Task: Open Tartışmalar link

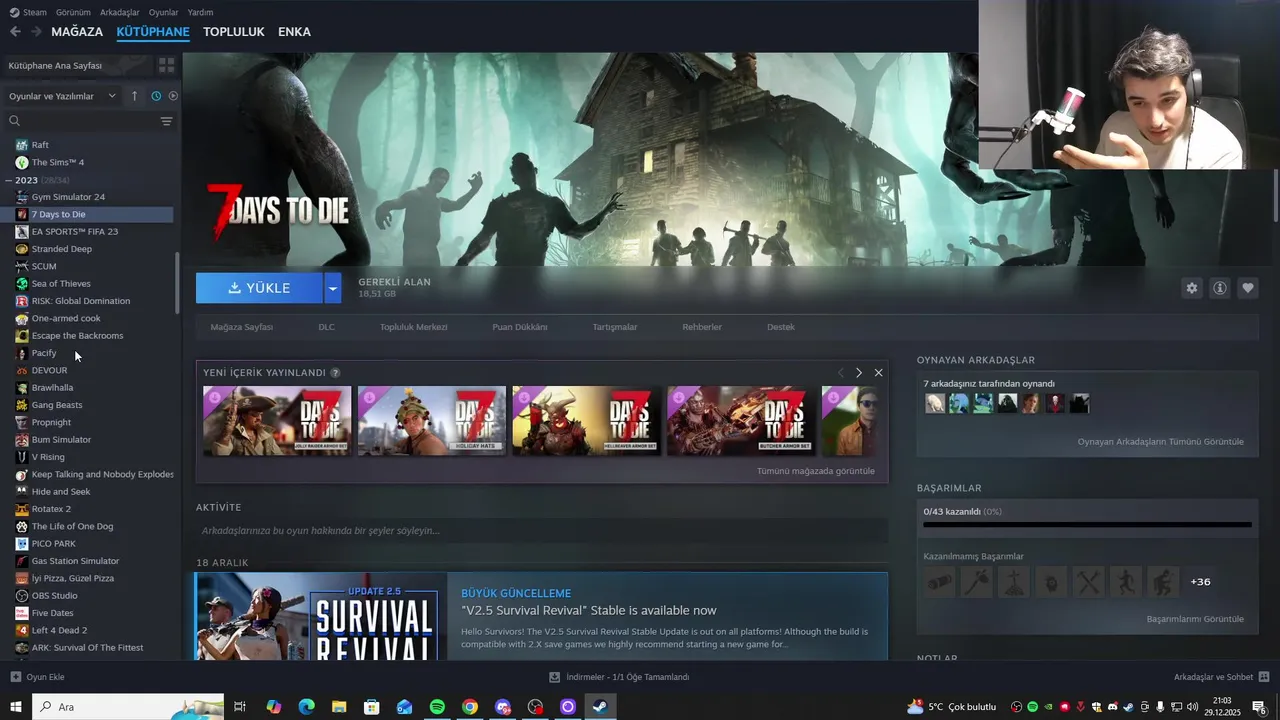Action: point(615,327)
